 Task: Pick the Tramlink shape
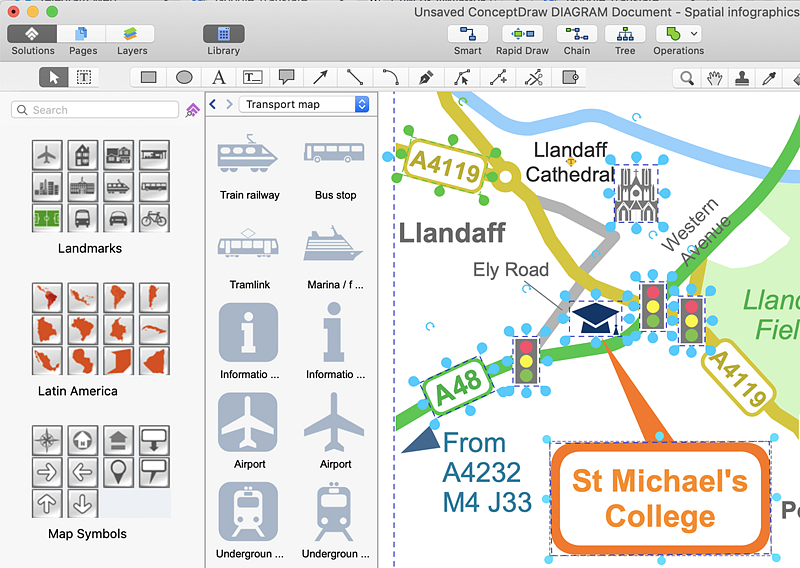248,242
